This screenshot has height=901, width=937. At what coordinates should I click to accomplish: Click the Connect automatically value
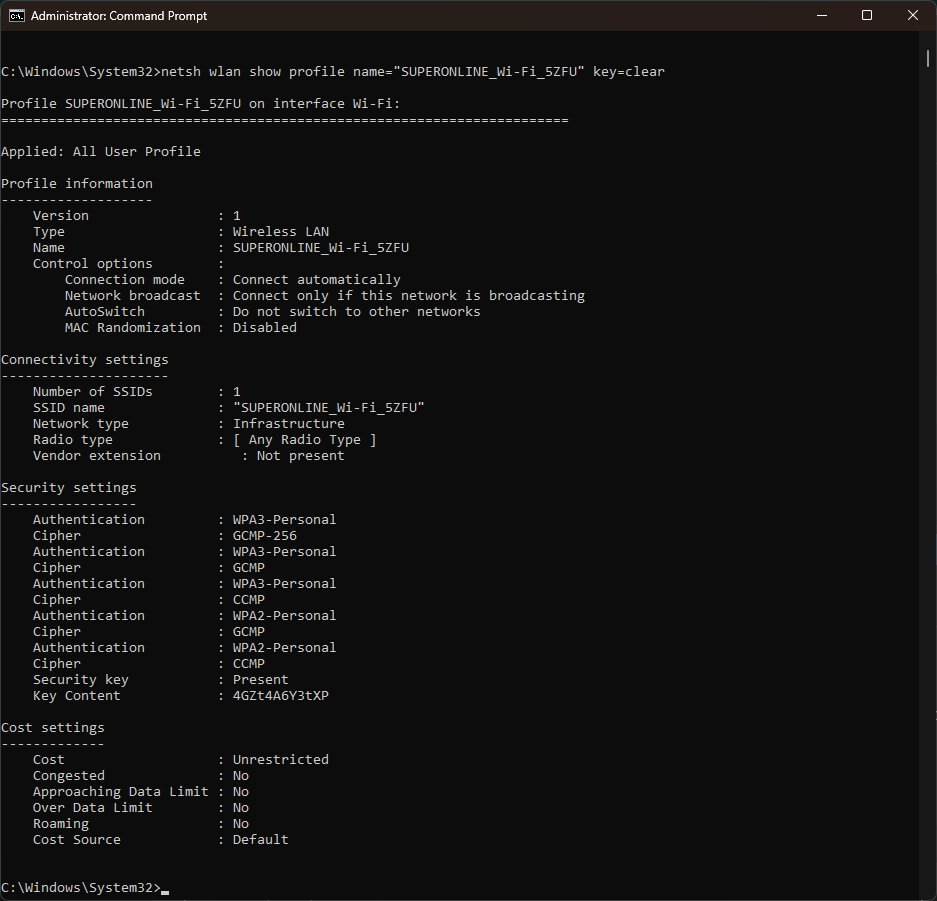click(316, 280)
